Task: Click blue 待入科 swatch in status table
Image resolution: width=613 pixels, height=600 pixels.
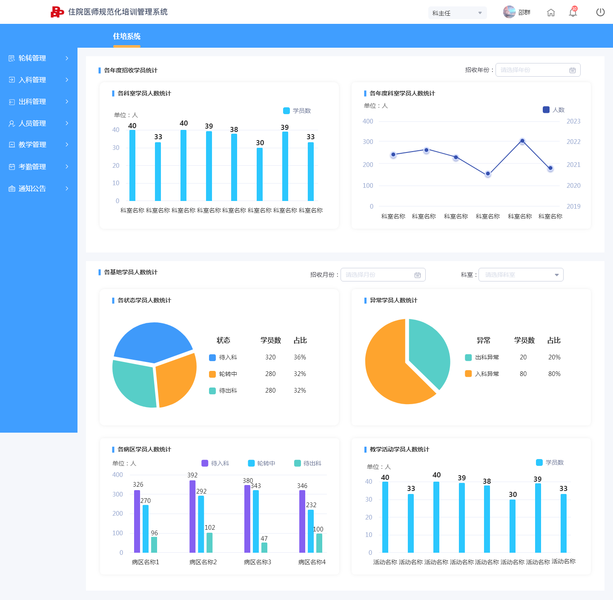Action: 212,357
